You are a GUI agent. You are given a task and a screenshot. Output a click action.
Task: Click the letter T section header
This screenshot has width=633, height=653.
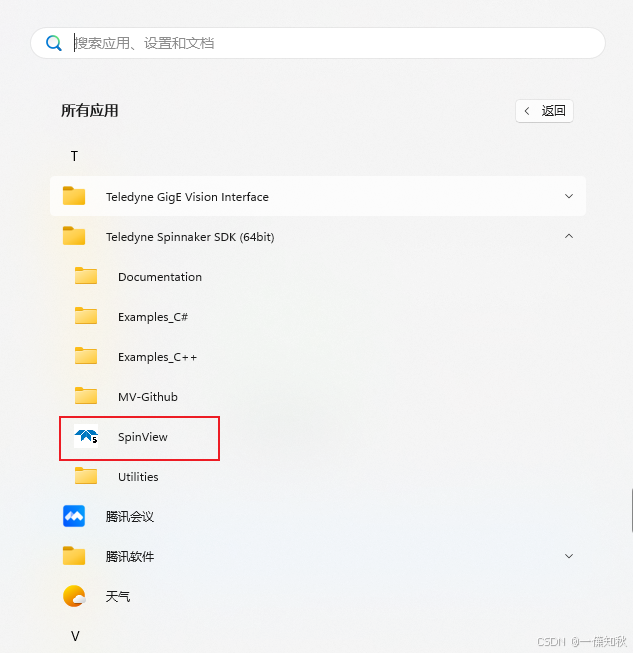(74, 156)
